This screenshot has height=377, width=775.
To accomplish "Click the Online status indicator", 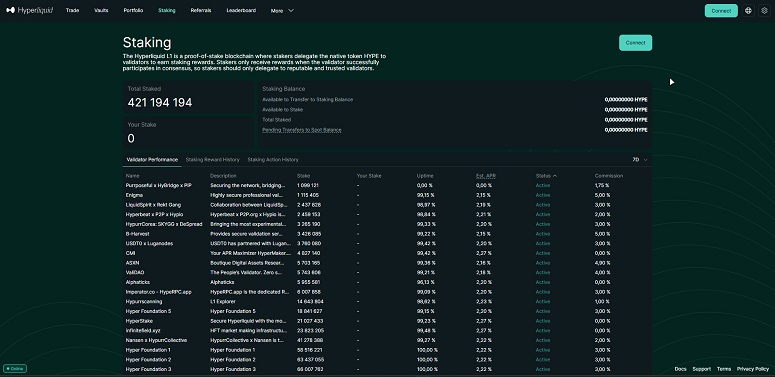I will click(x=15, y=369).
